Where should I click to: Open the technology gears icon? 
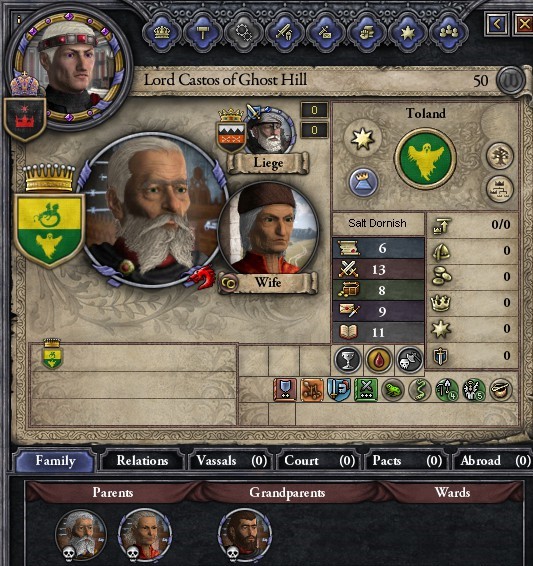(244, 32)
